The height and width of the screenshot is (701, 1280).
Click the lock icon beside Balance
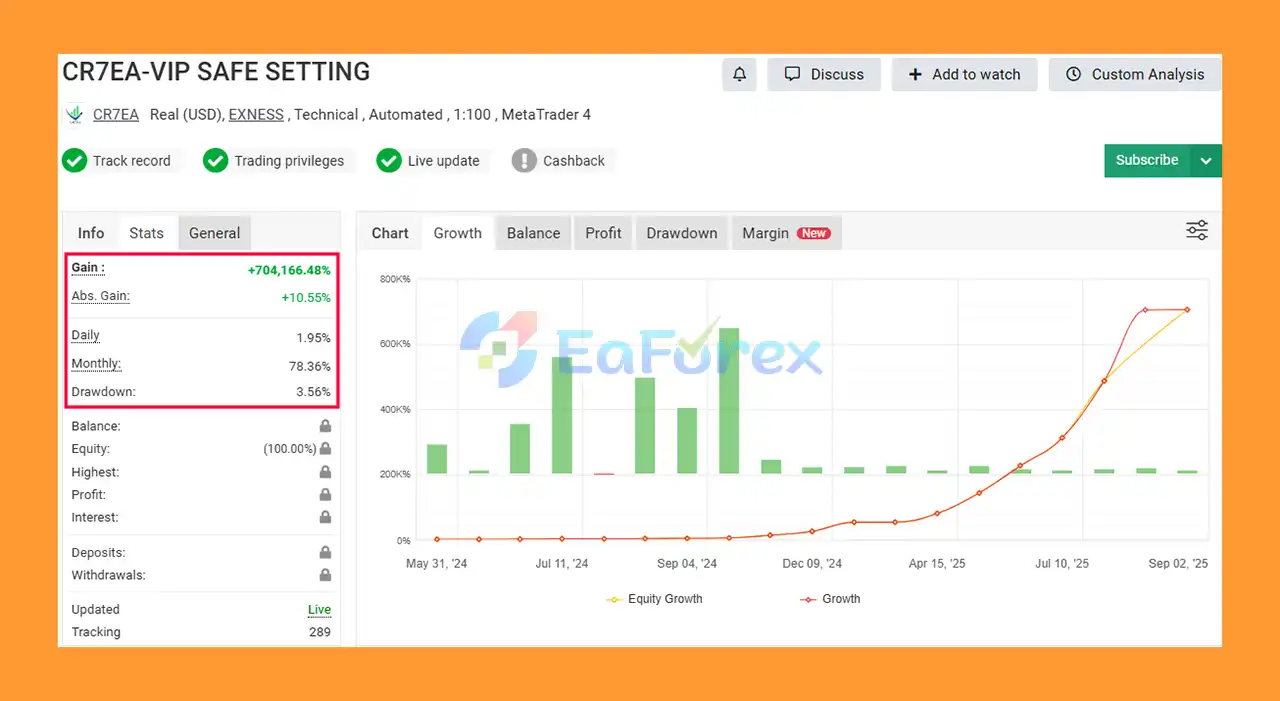coord(325,426)
